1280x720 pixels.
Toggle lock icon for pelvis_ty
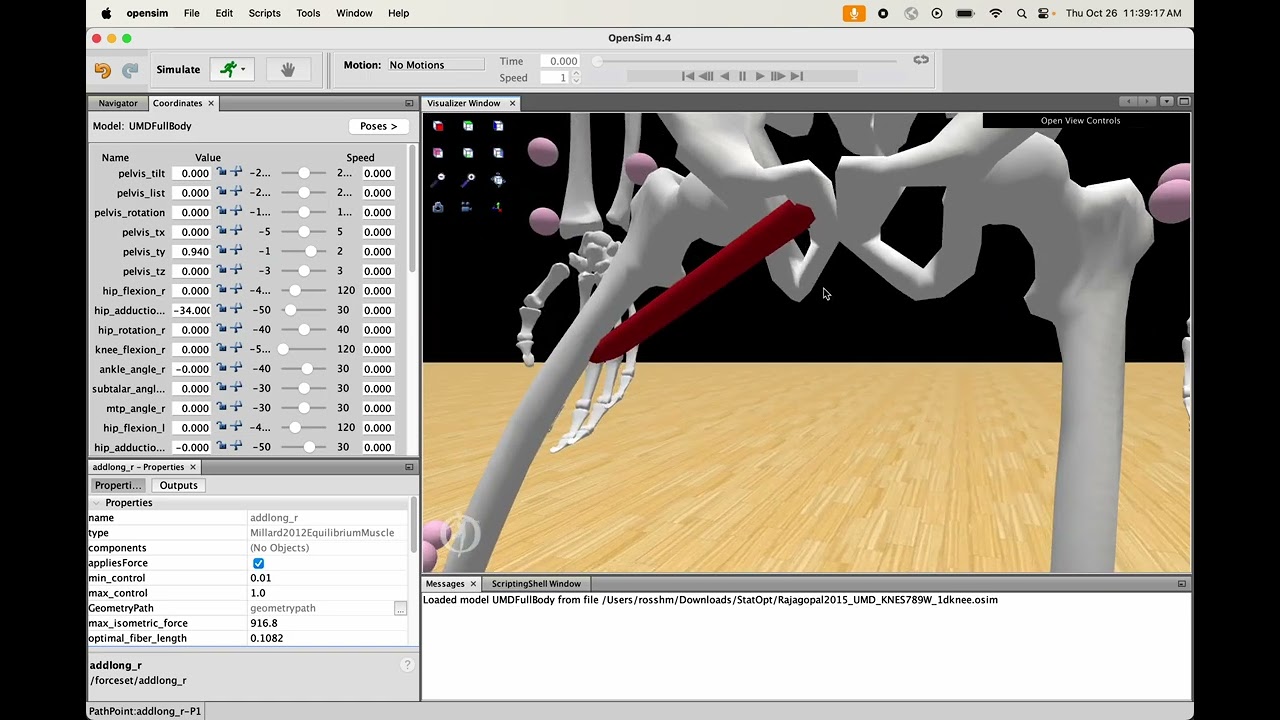(222, 251)
